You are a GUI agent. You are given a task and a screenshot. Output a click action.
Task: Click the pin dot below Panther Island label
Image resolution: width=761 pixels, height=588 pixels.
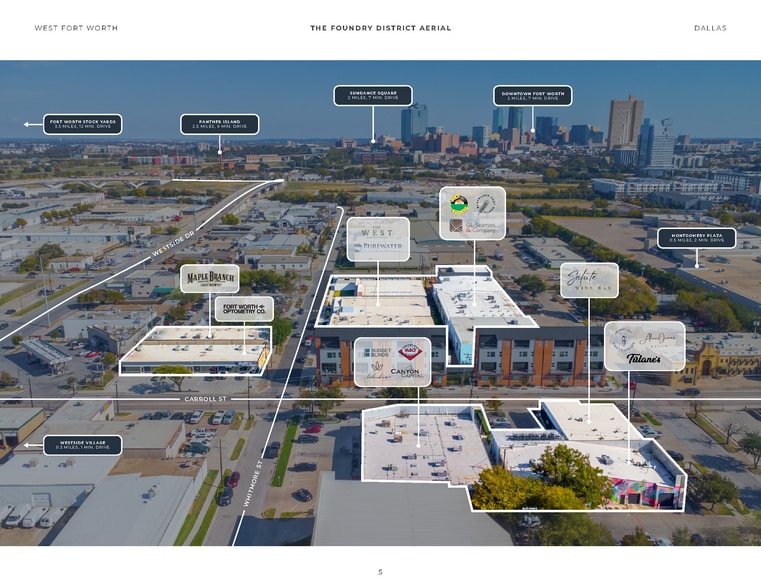point(220,152)
